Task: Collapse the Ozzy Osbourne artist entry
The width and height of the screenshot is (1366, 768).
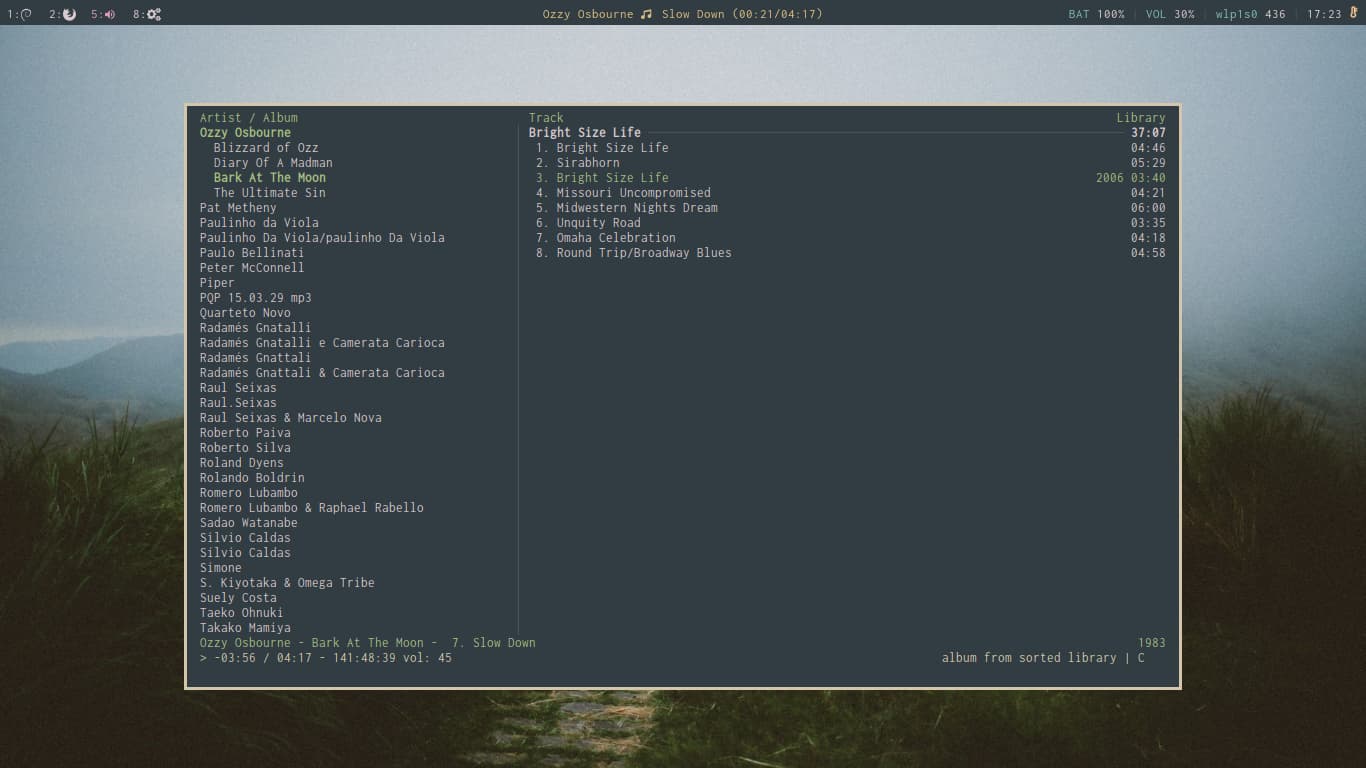Action: pos(245,132)
